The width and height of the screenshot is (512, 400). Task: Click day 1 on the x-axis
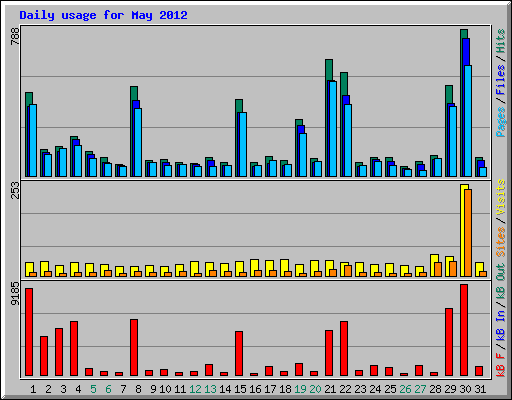[33, 389]
